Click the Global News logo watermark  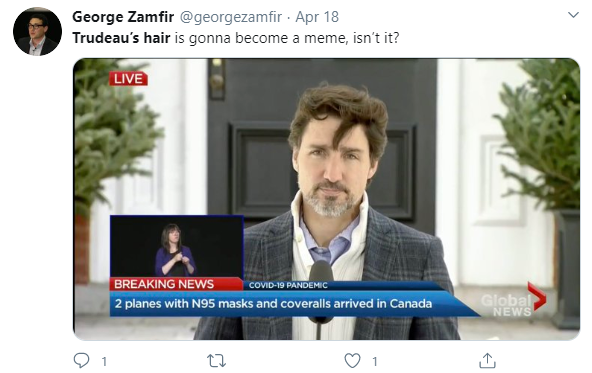513,301
